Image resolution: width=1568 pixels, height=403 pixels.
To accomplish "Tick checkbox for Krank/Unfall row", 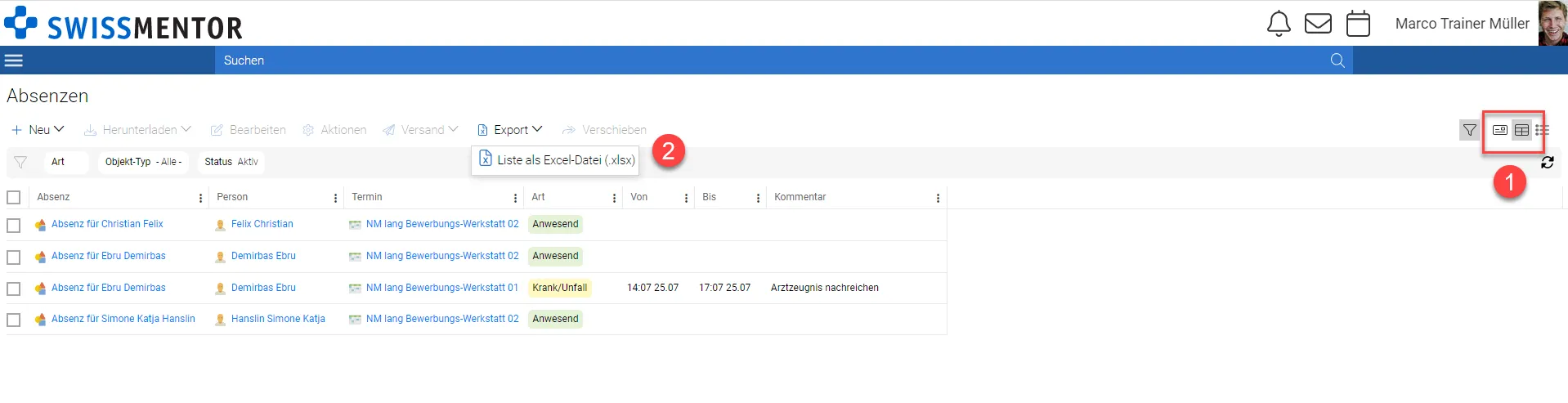I will 13,289.
